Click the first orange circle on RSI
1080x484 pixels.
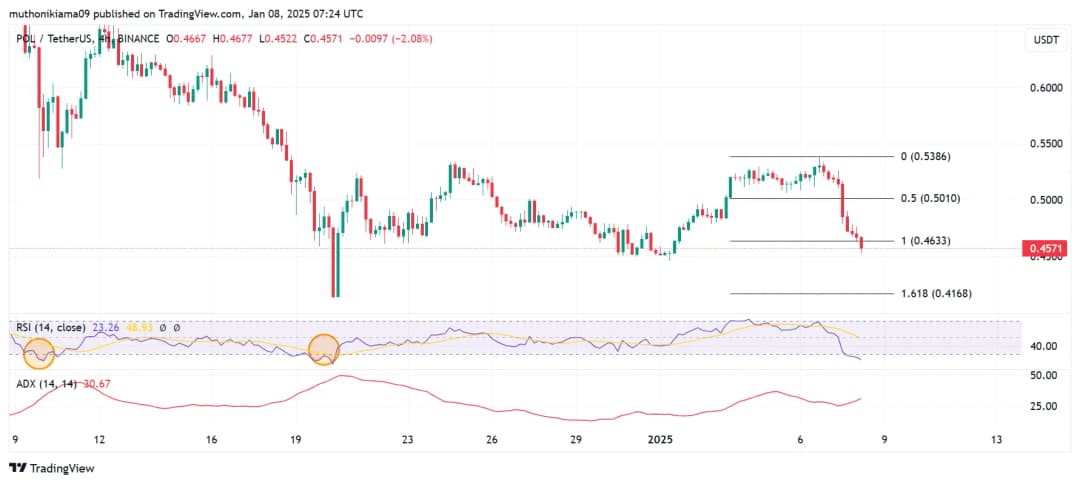click(x=39, y=351)
